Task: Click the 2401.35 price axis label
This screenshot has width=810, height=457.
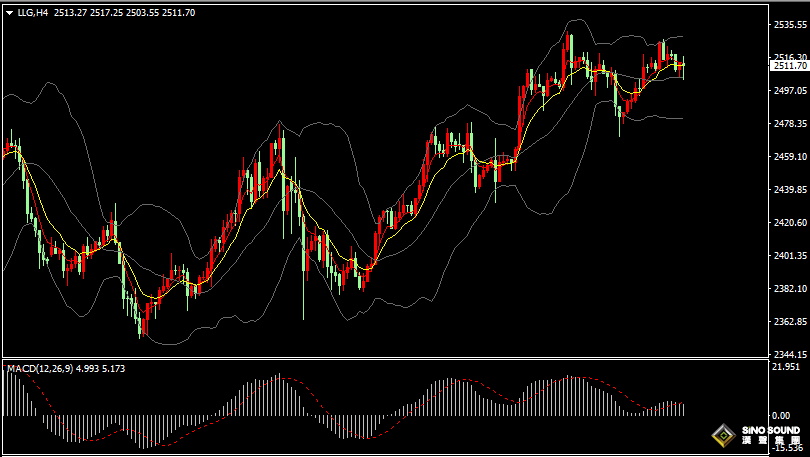Action: (788, 256)
